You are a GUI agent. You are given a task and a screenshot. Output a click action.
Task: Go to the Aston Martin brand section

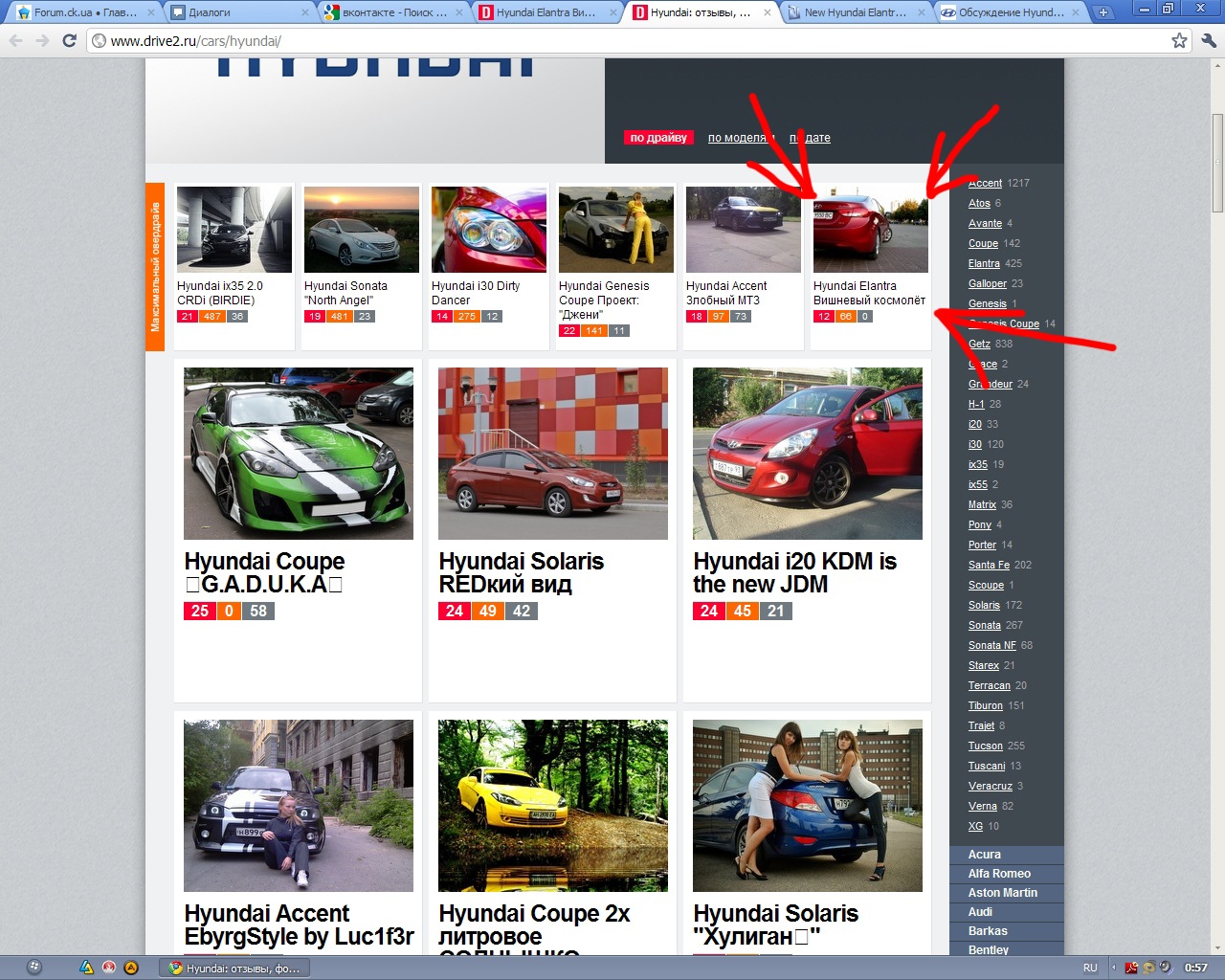pyautogui.click(x=1007, y=893)
